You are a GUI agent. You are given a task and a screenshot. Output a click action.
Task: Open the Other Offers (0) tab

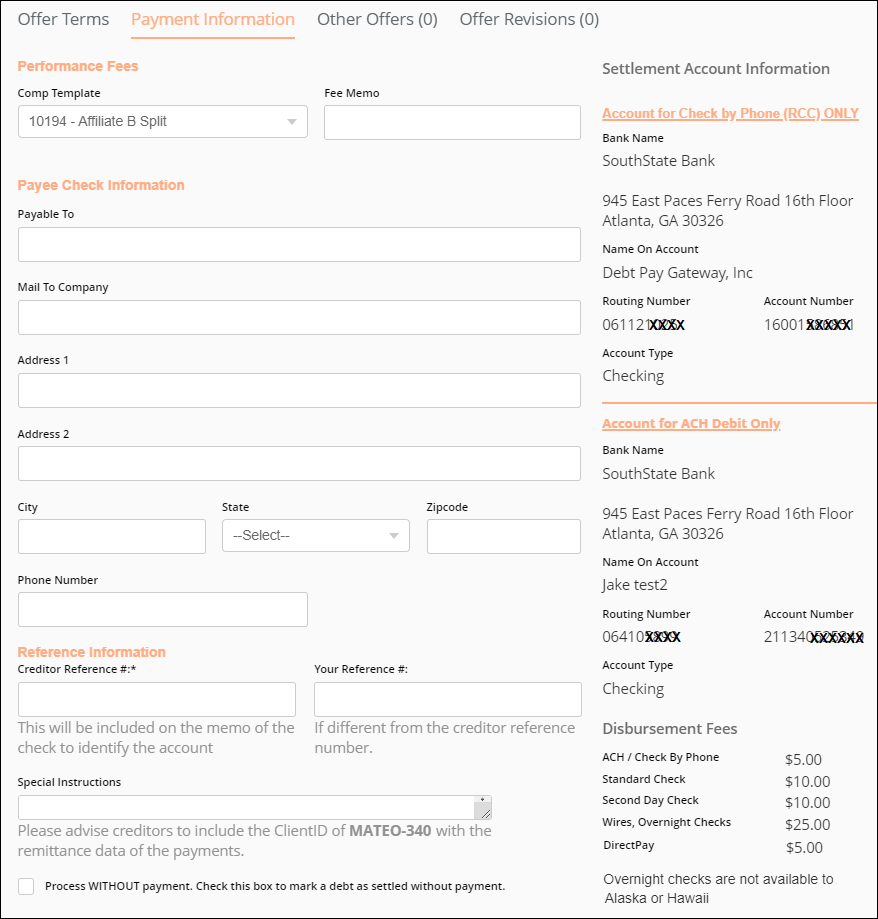(x=377, y=19)
